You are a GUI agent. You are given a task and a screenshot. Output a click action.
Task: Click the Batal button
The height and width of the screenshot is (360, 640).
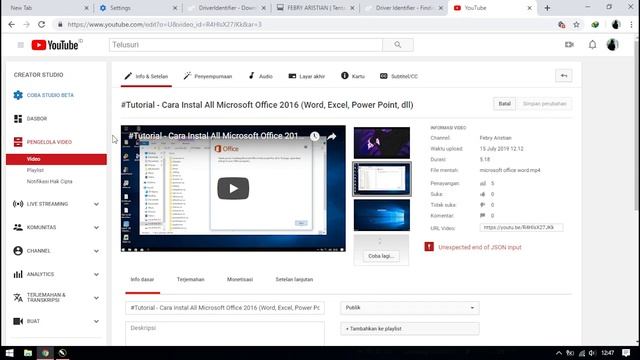tap(504, 104)
